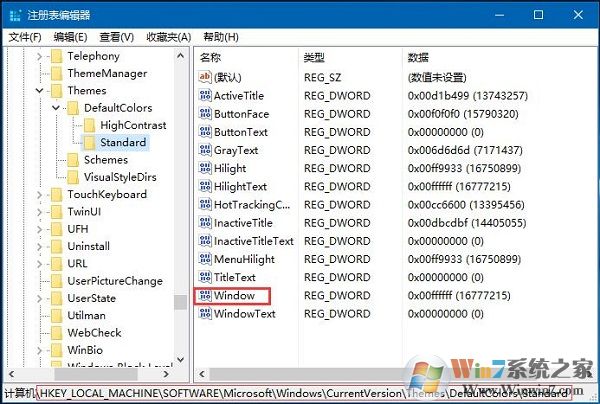Open the 收藏夹(A) menu
Screen dimensions: 600x404
[x=168, y=37]
